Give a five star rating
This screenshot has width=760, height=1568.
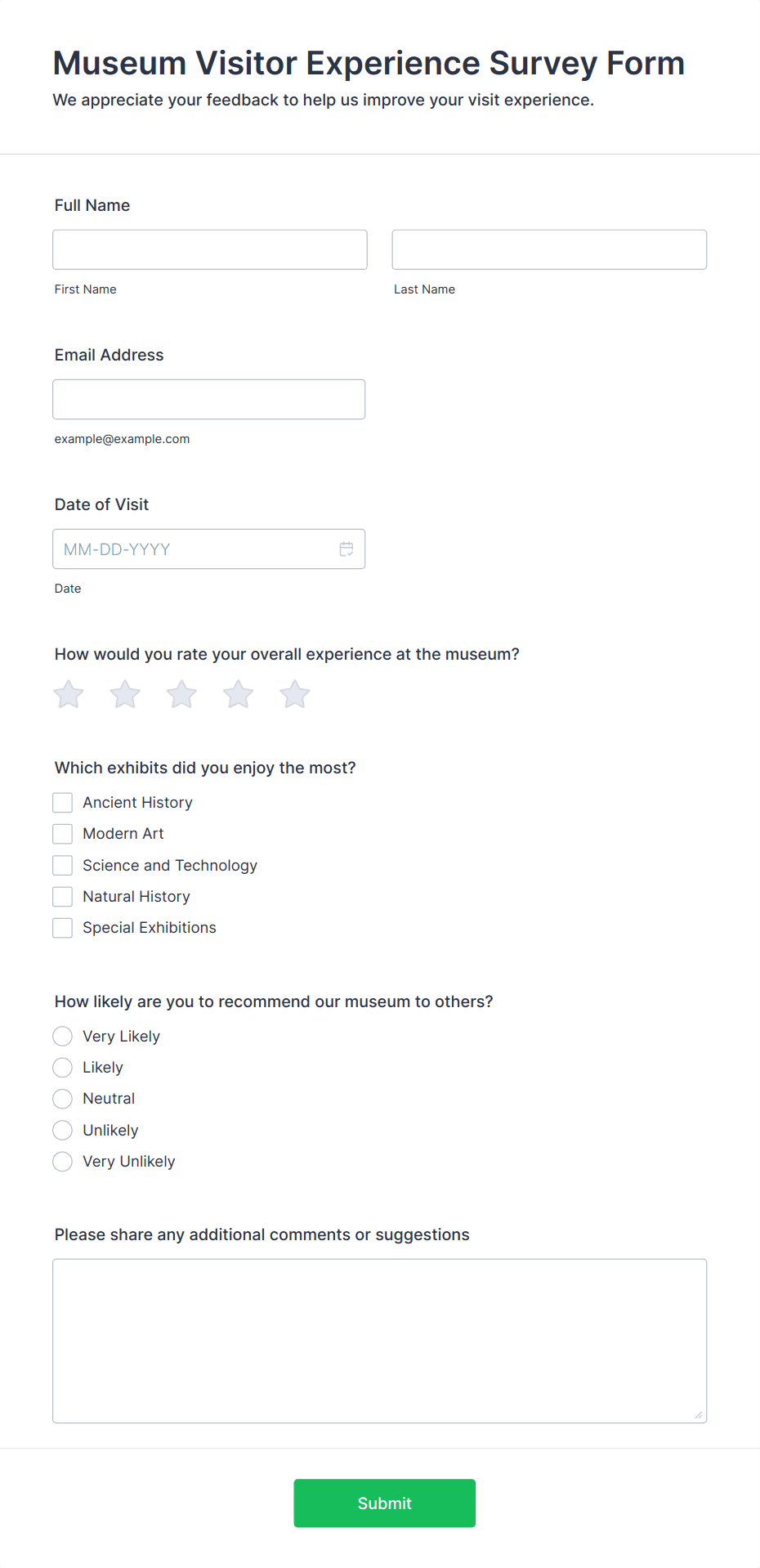(x=295, y=694)
